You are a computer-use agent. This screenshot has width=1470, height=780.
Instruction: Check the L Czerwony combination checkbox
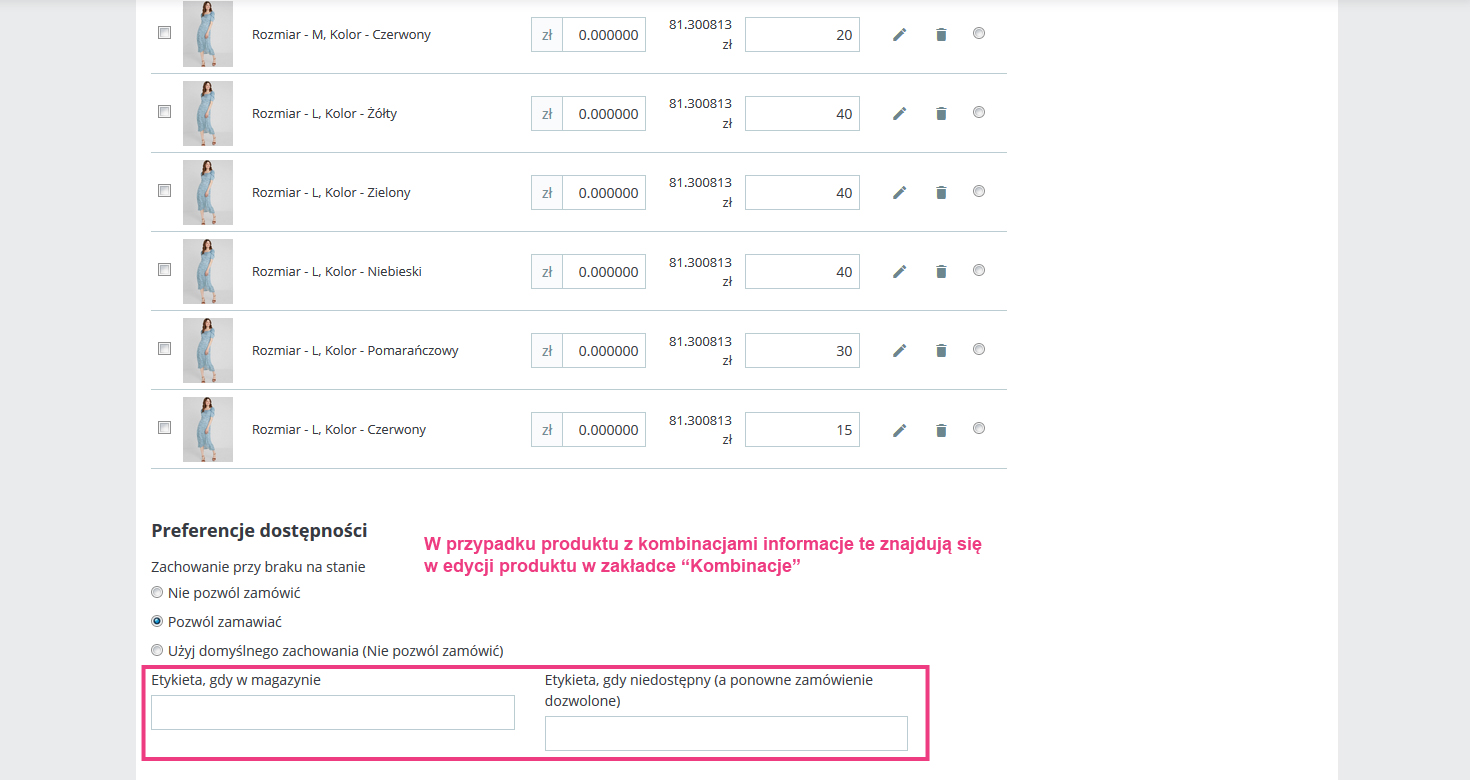pyautogui.click(x=165, y=428)
